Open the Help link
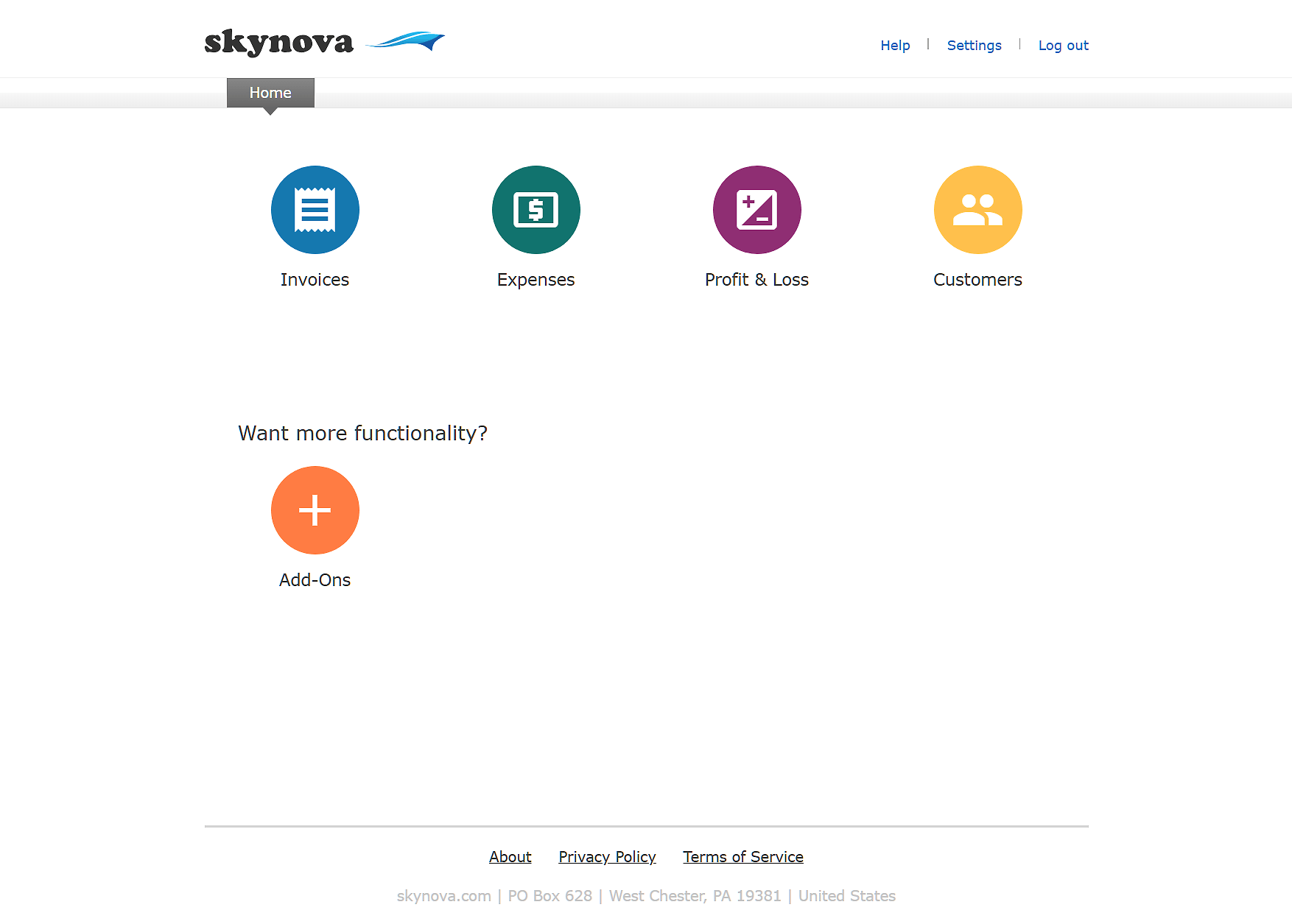The height and width of the screenshot is (924, 1292). coord(895,46)
